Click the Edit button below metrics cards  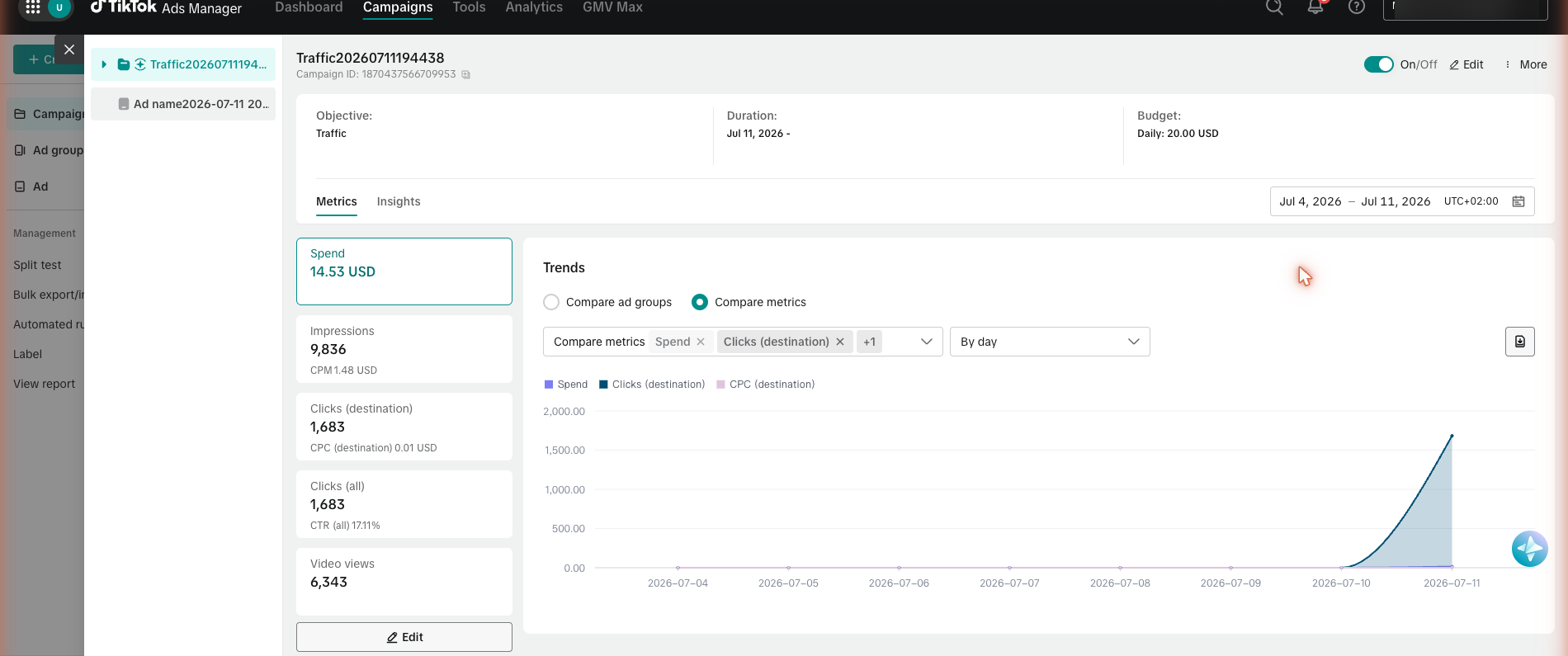[404, 637]
